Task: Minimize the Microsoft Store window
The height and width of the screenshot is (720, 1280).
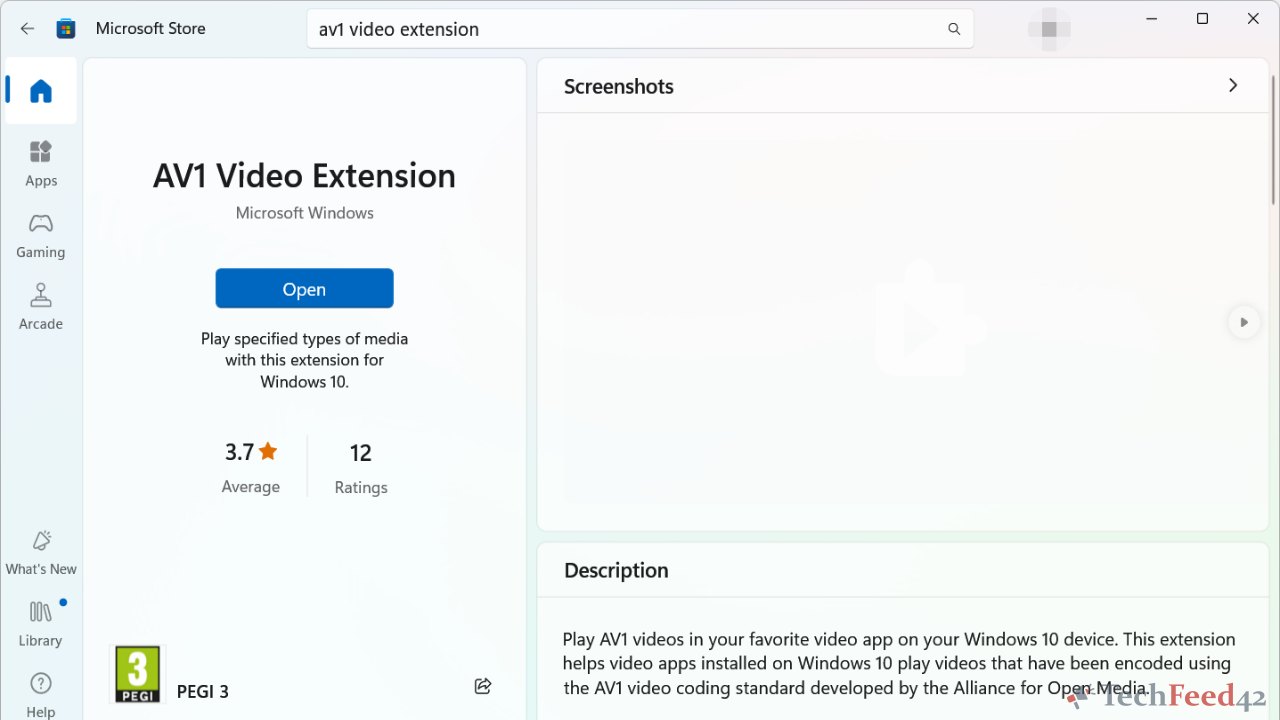Action: pyautogui.click(x=1152, y=19)
